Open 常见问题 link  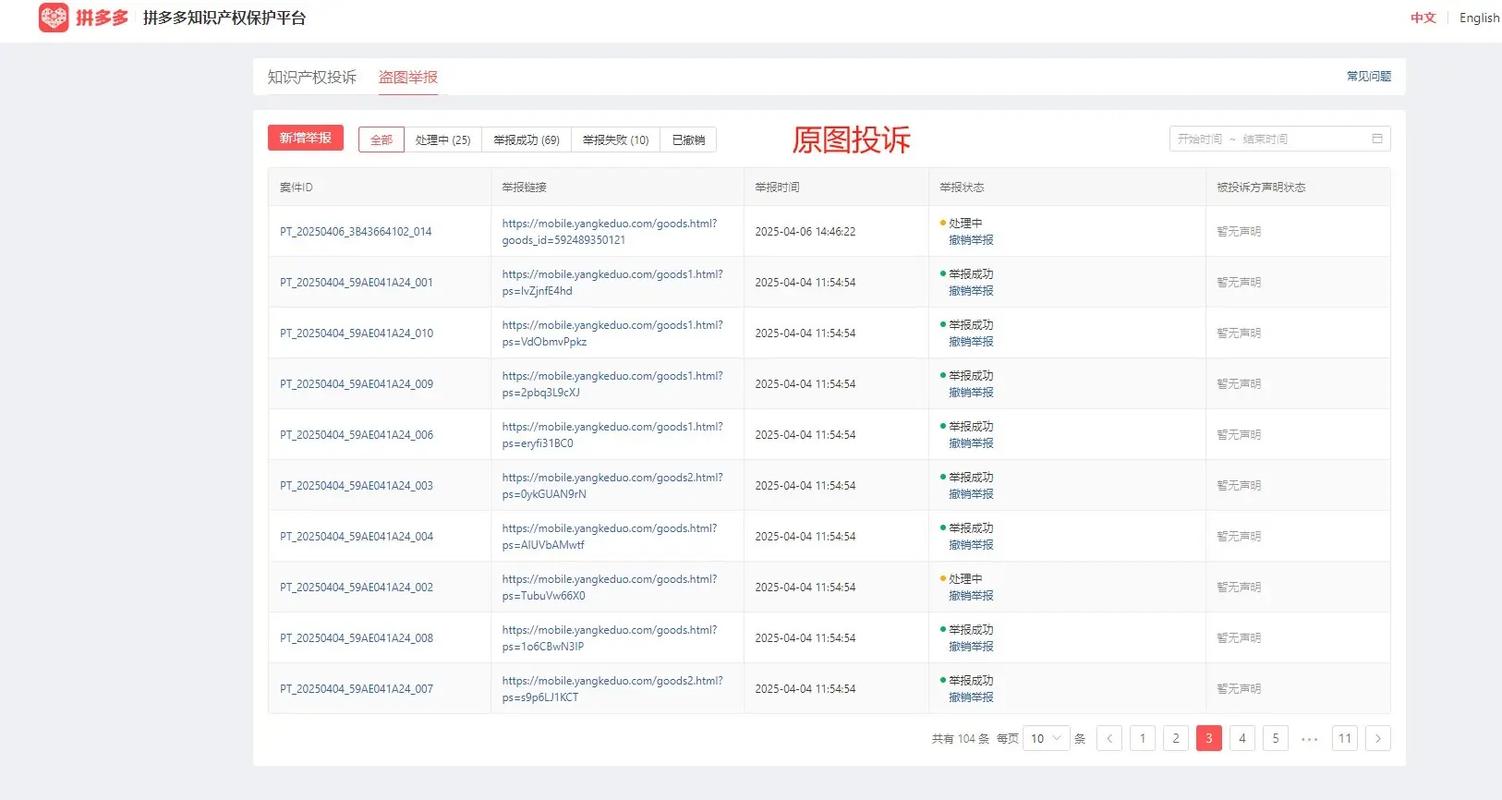click(x=1369, y=76)
